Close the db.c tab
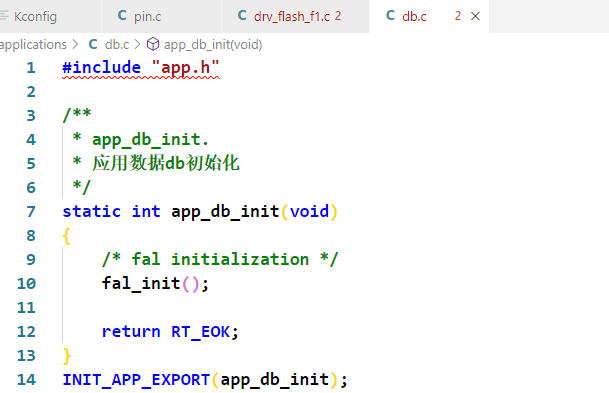Image resolution: width=609 pixels, height=393 pixels. [475, 16]
